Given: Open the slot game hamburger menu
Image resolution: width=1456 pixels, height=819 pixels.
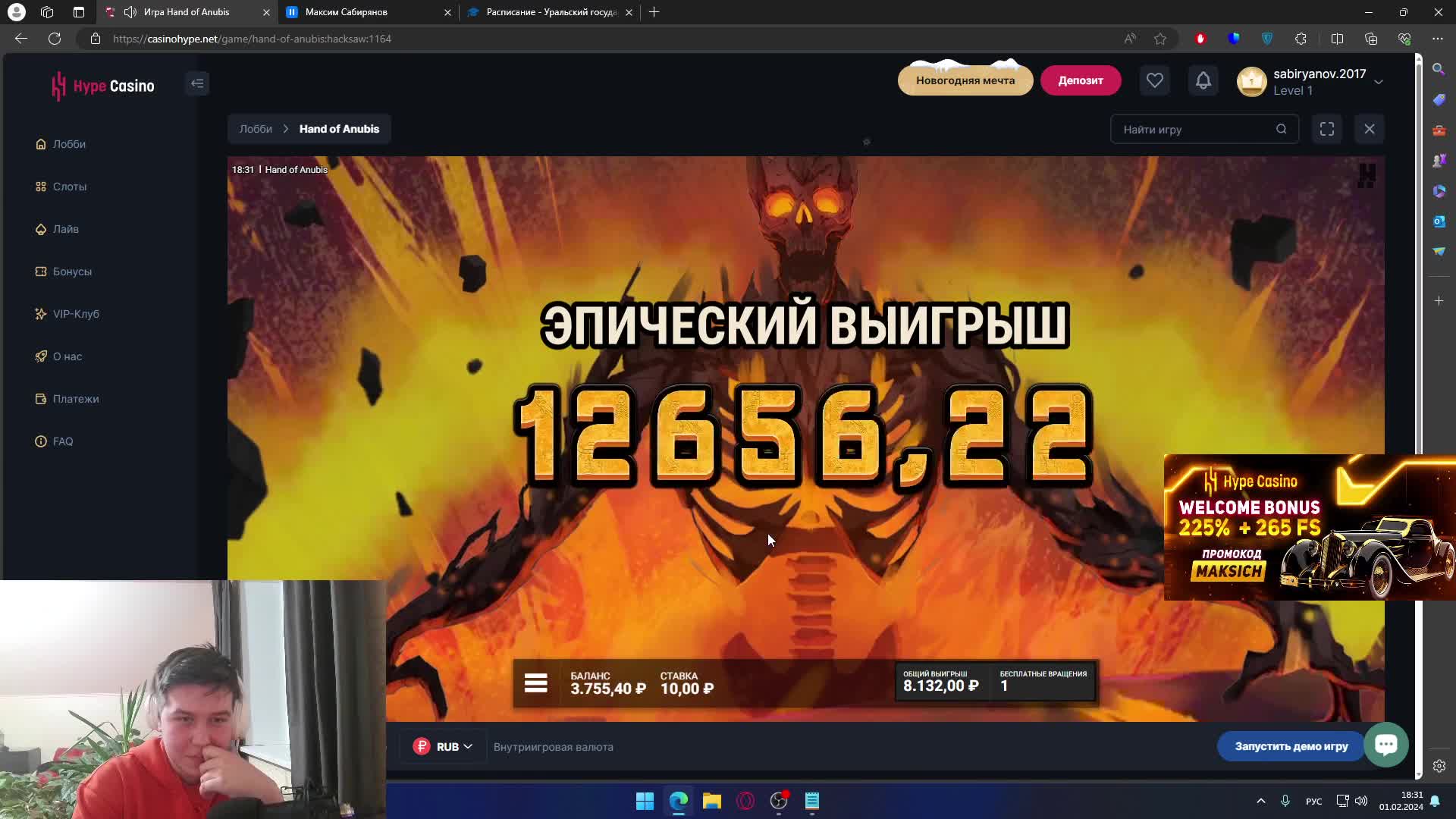Looking at the screenshot, I should [x=535, y=684].
